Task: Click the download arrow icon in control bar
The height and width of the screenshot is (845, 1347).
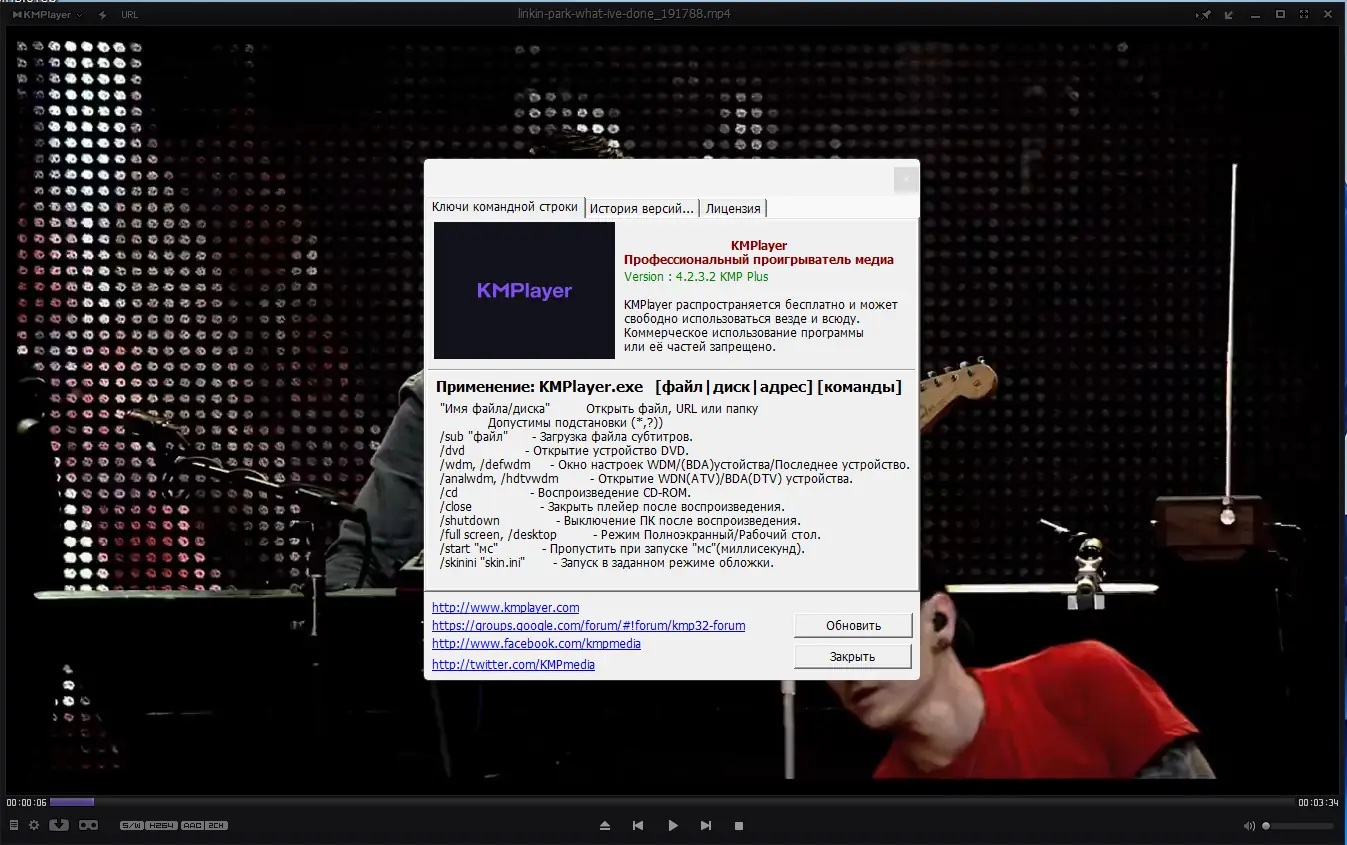Action: (59, 825)
